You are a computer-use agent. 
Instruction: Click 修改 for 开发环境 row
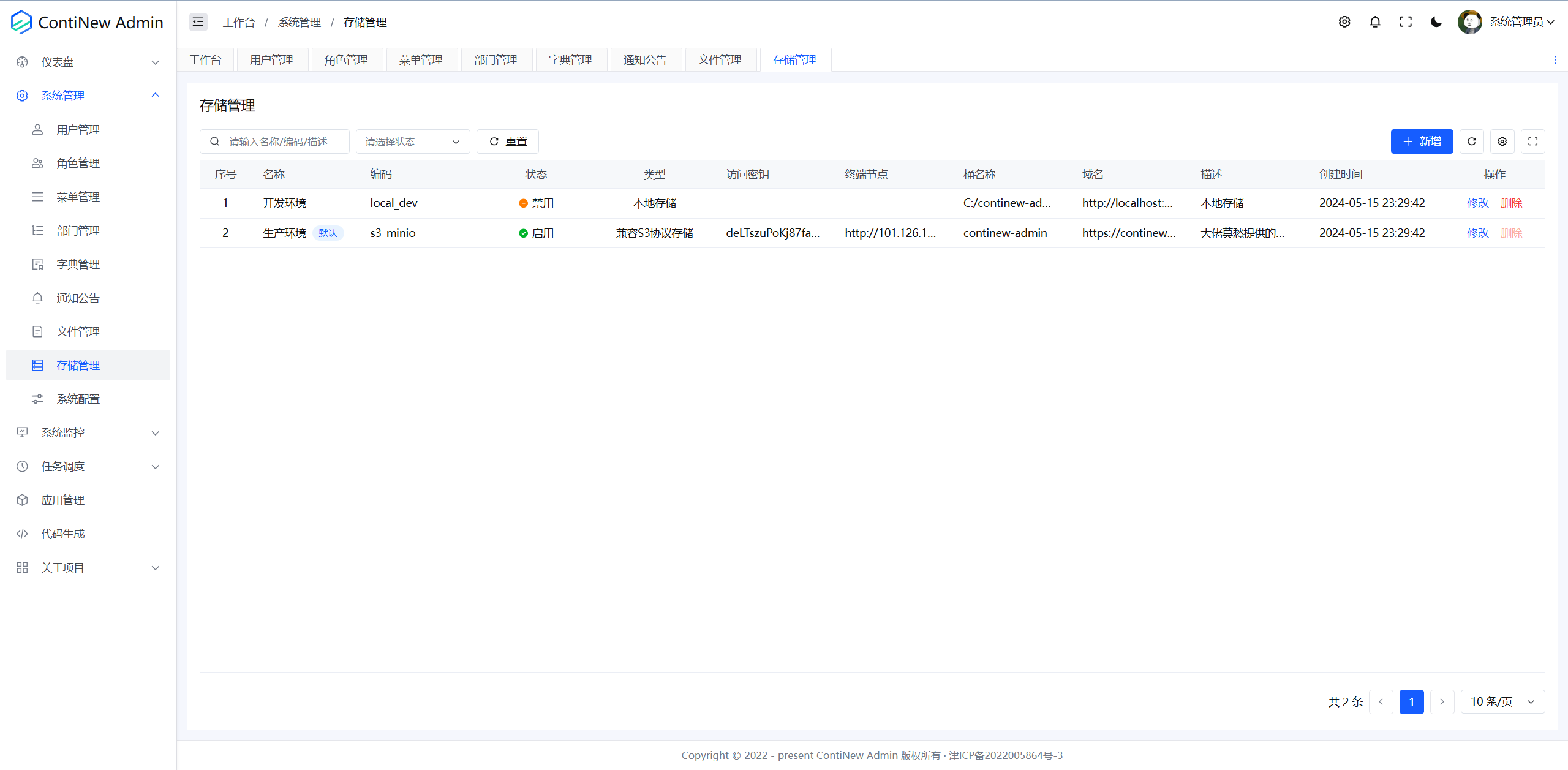pyautogui.click(x=1477, y=203)
